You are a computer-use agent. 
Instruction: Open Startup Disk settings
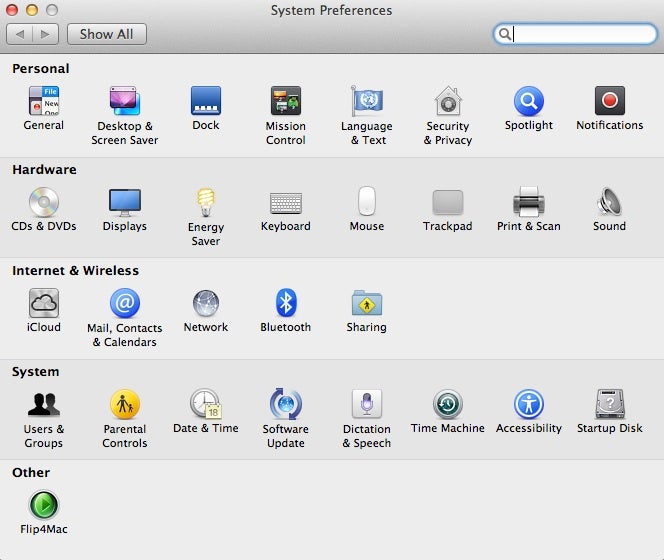coord(609,405)
